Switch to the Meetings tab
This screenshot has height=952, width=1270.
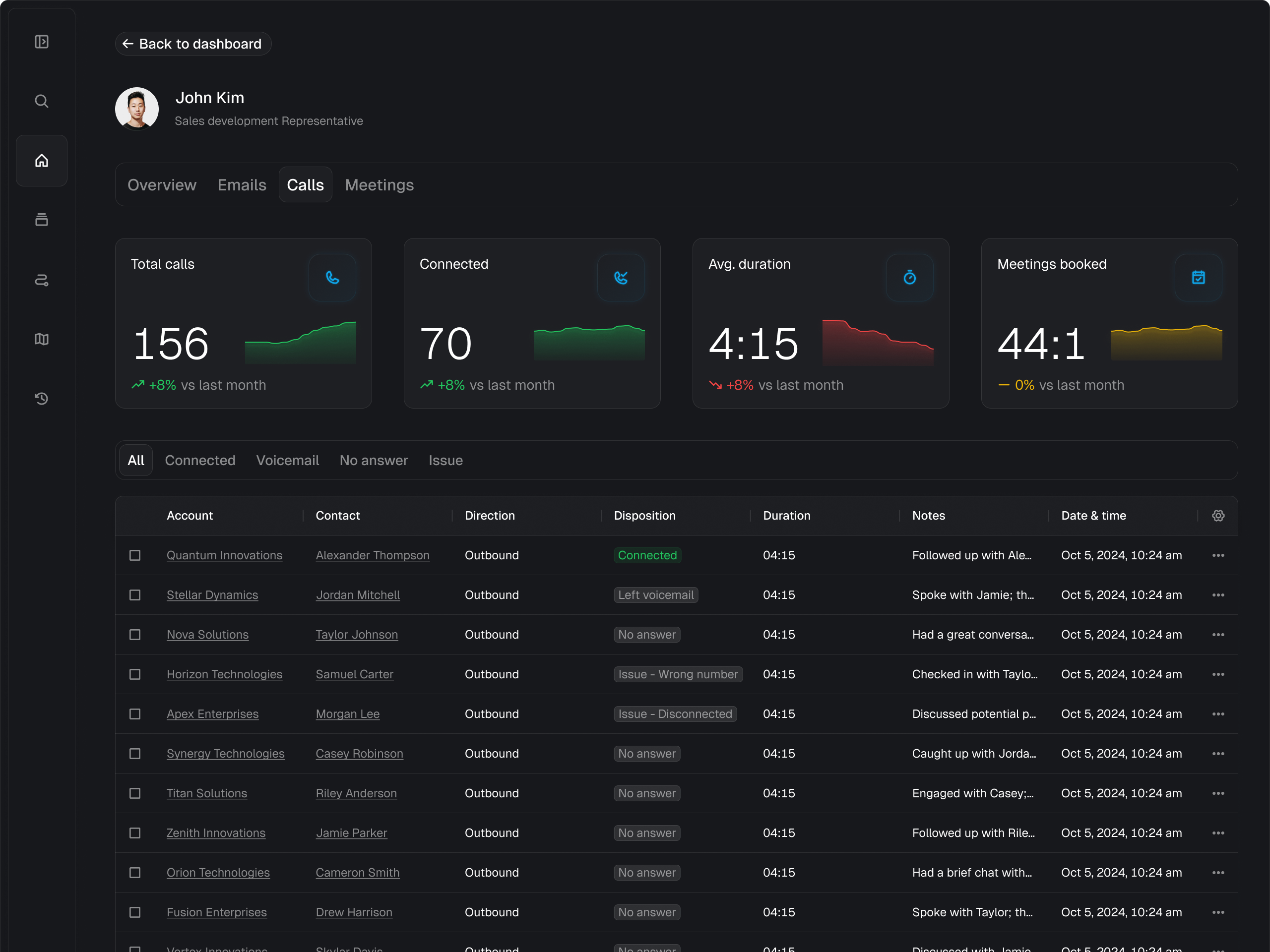379,185
